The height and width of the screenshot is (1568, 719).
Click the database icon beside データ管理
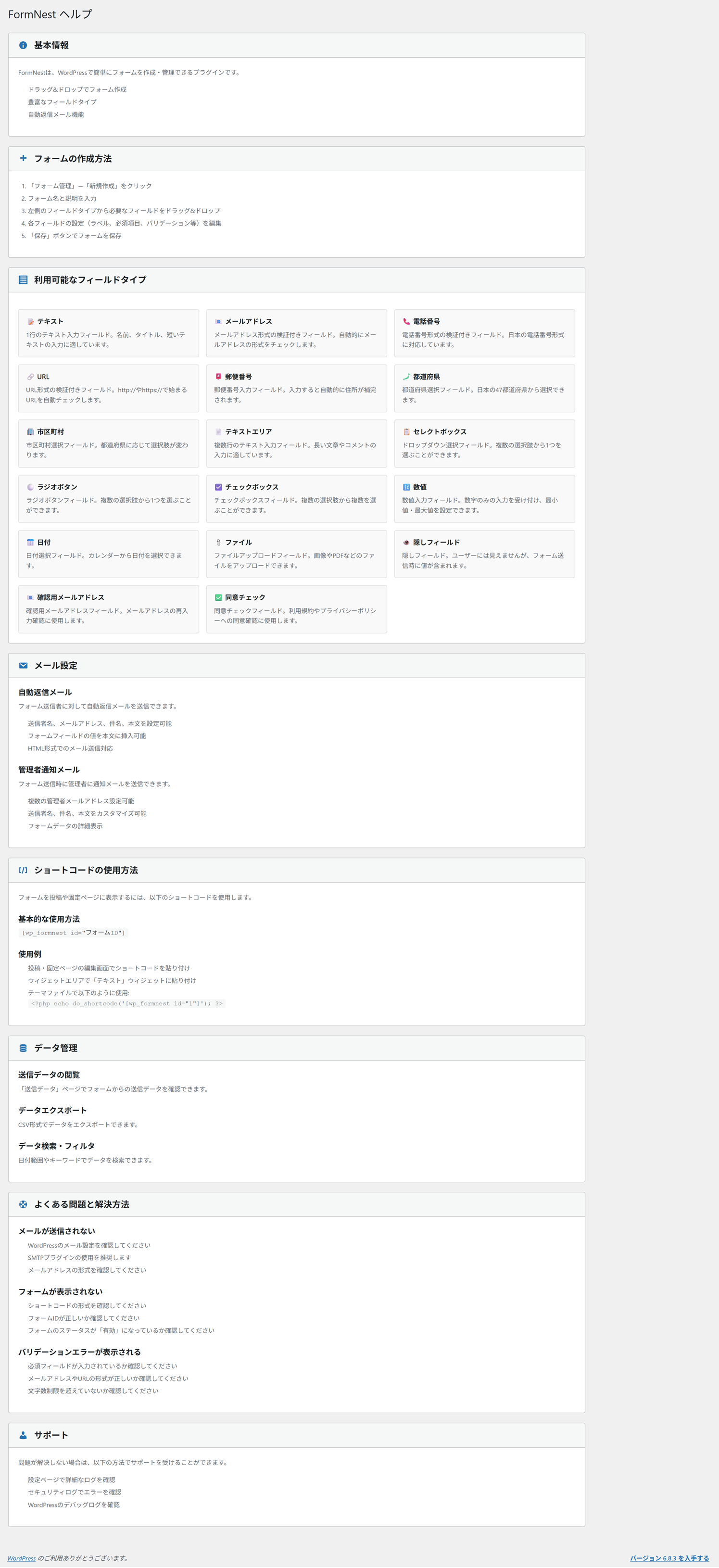23,1048
